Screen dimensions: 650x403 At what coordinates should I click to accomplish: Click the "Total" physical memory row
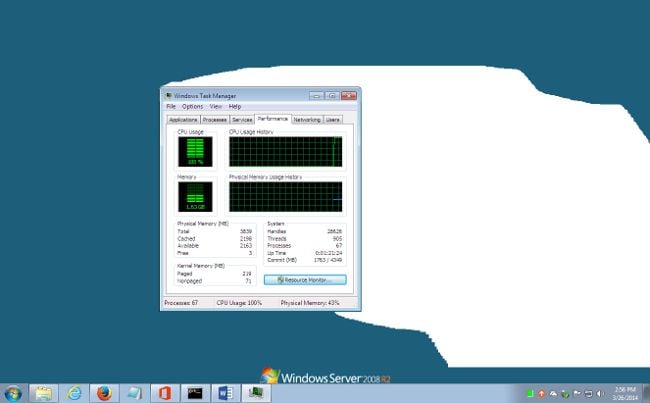(214, 231)
